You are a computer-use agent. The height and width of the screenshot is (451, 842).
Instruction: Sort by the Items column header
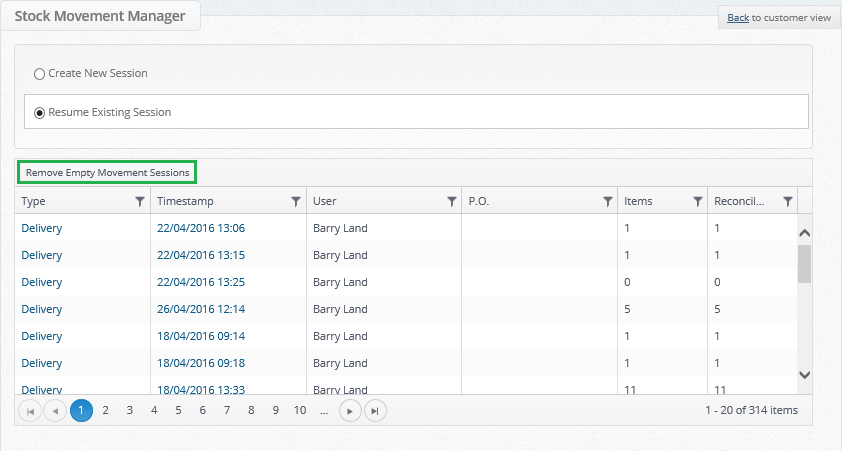[638, 201]
